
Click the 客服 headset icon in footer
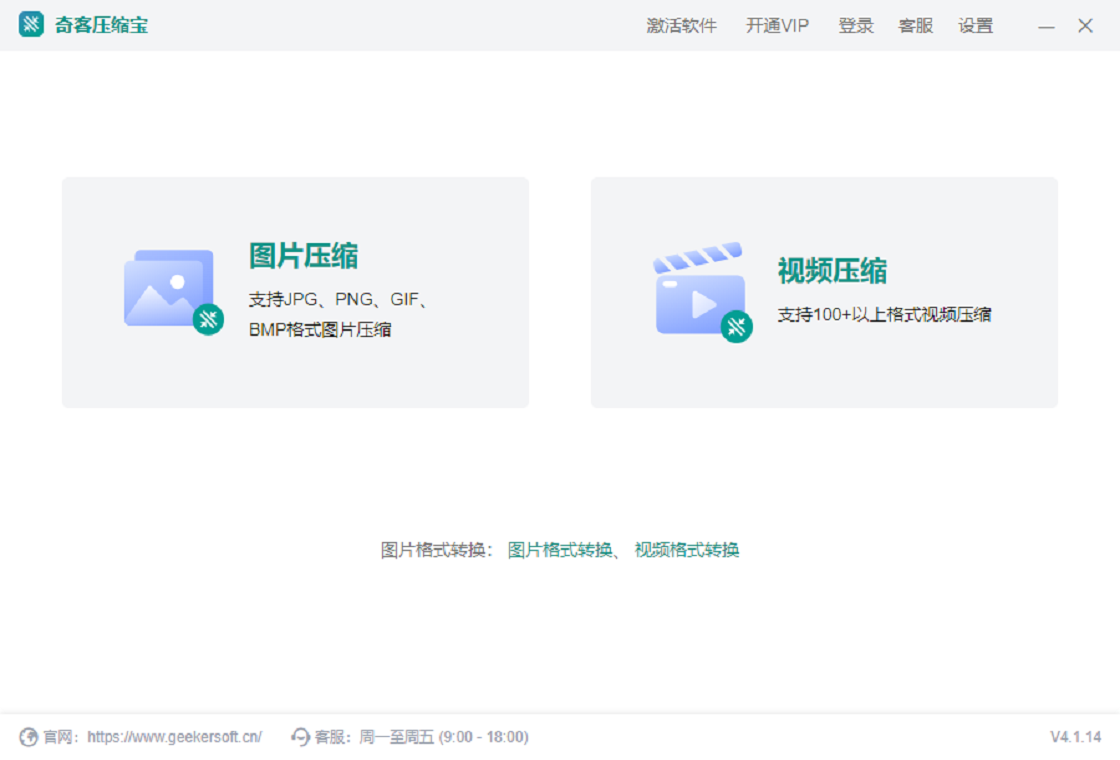click(300, 737)
